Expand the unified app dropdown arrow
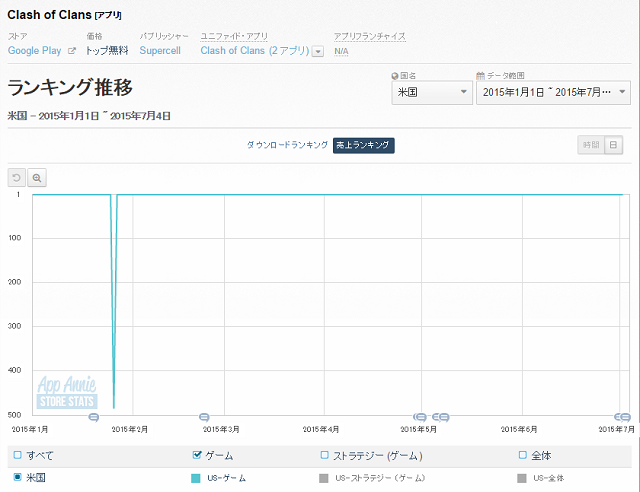 (x=318, y=51)
